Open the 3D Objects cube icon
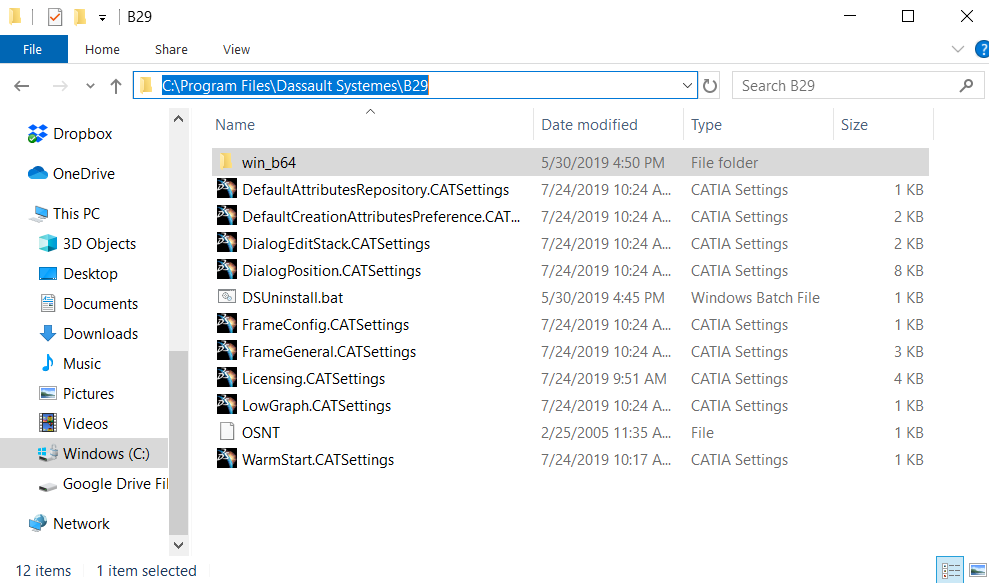The height and width of the screenshot is (583, 989). [48, 244]
